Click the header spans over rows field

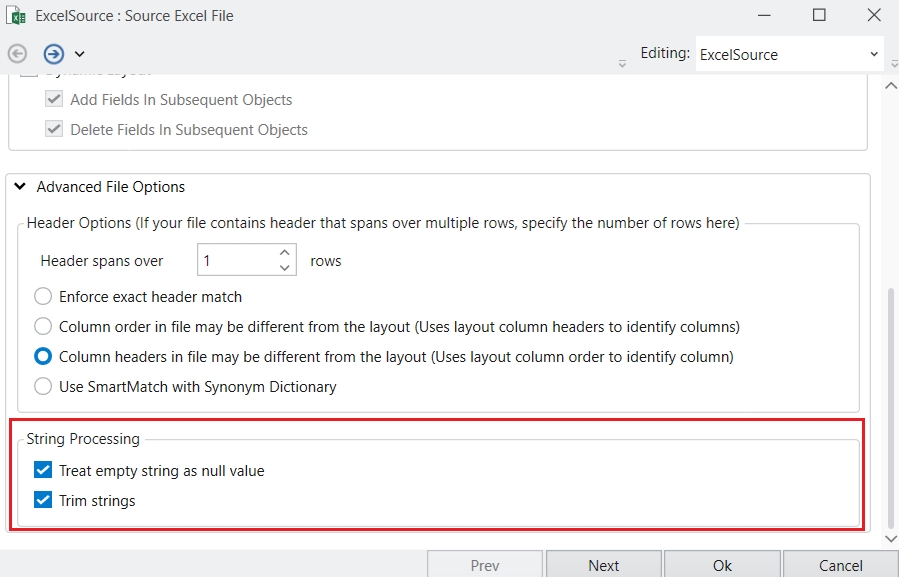(235, 261)
